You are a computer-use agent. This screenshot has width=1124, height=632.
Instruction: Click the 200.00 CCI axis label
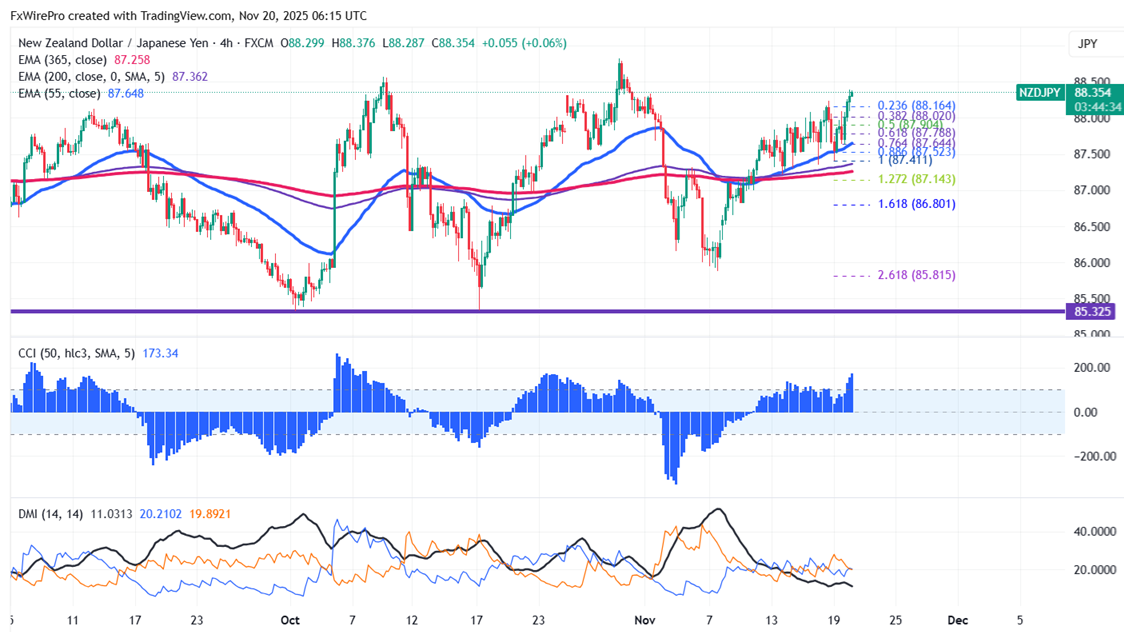1090,368
